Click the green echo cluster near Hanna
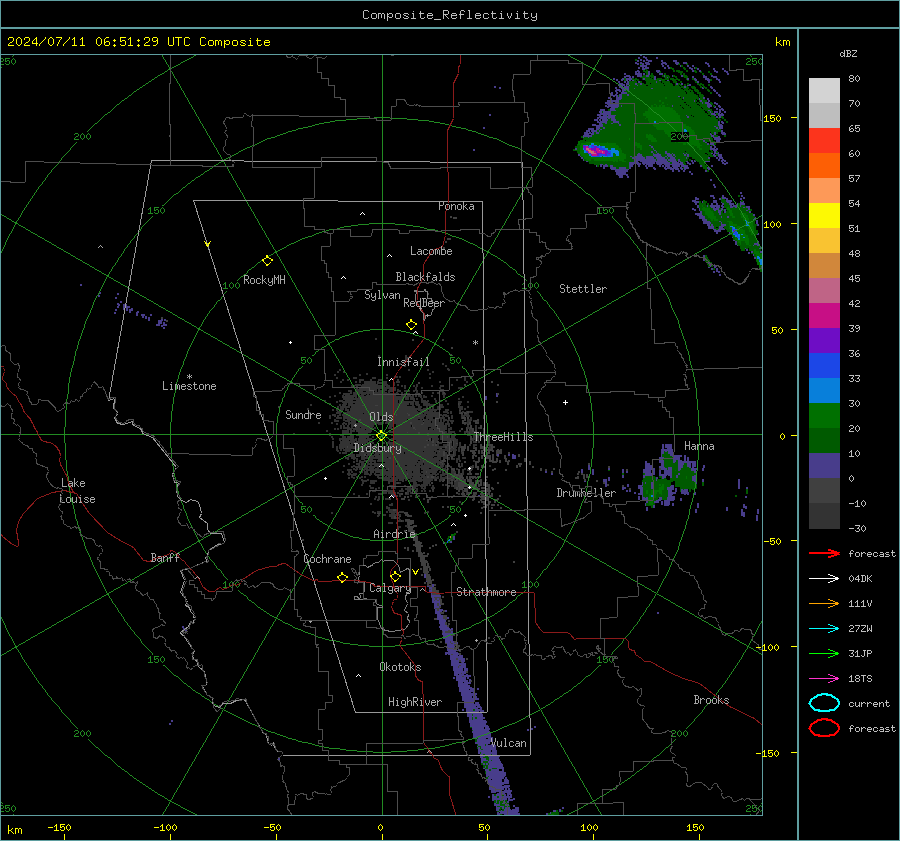 point(670,478)
